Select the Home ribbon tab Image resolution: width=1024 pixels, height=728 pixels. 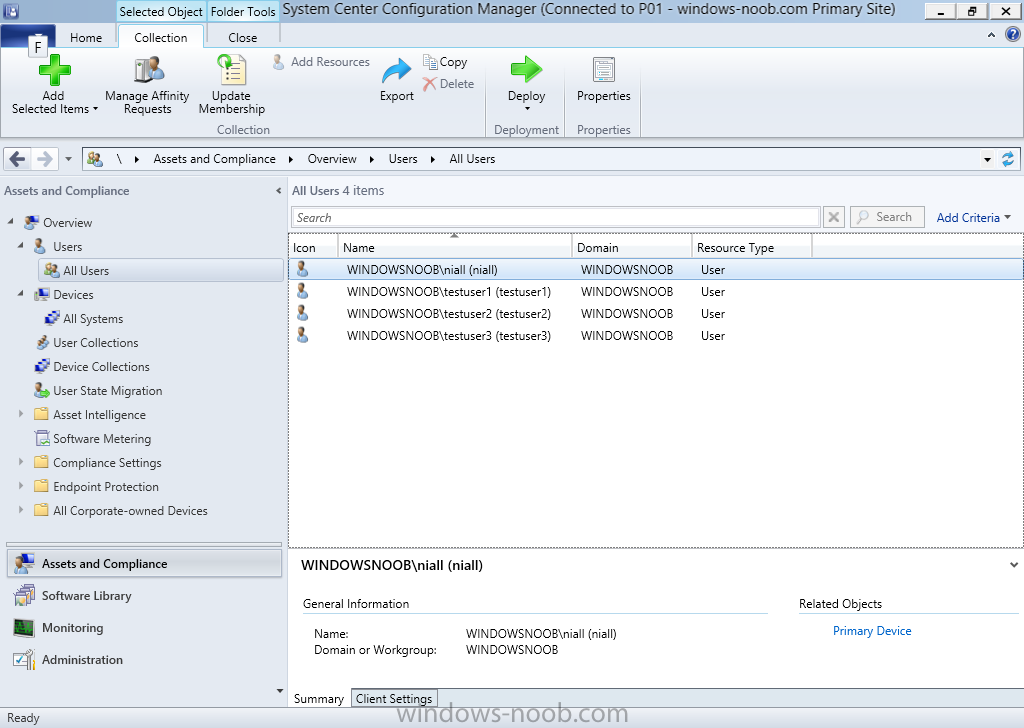(86, 38)
